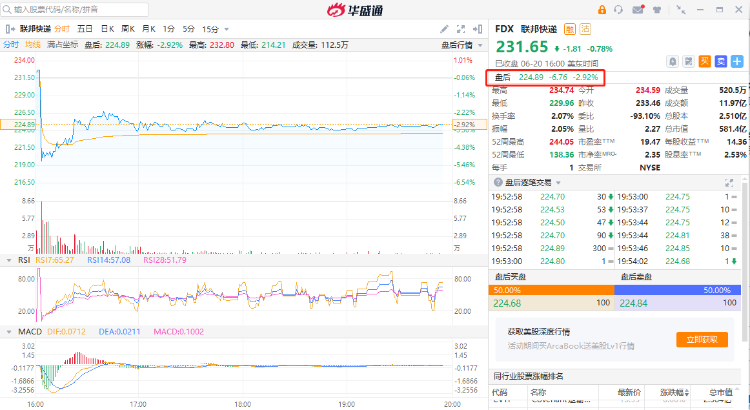The image size is (750, 410).
Task: Sort by 涨跌幅 column header
Action: [x=674, y=393]
